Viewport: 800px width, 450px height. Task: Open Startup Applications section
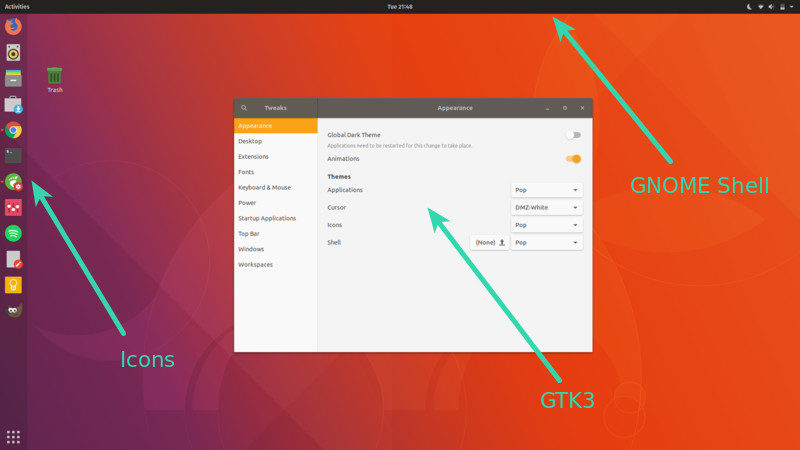coord(276,218)
